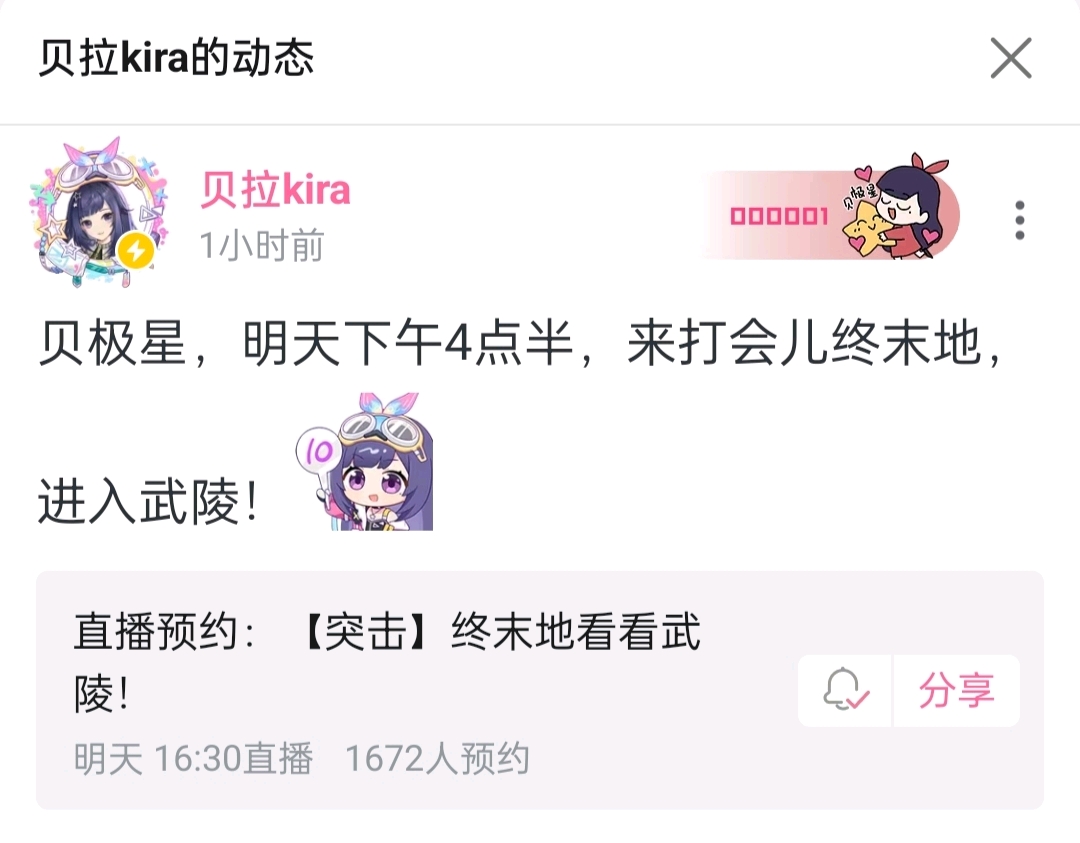
Task: Open the pink 贝拉kira username link
Action: pyautogui.click(x=275, y=189)
